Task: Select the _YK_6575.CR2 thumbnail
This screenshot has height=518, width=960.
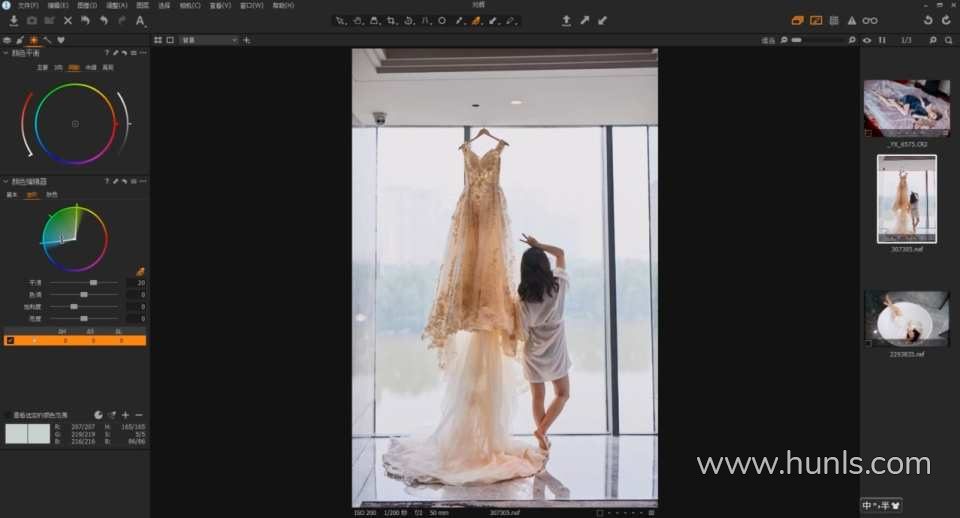Action: pos(907,108)
